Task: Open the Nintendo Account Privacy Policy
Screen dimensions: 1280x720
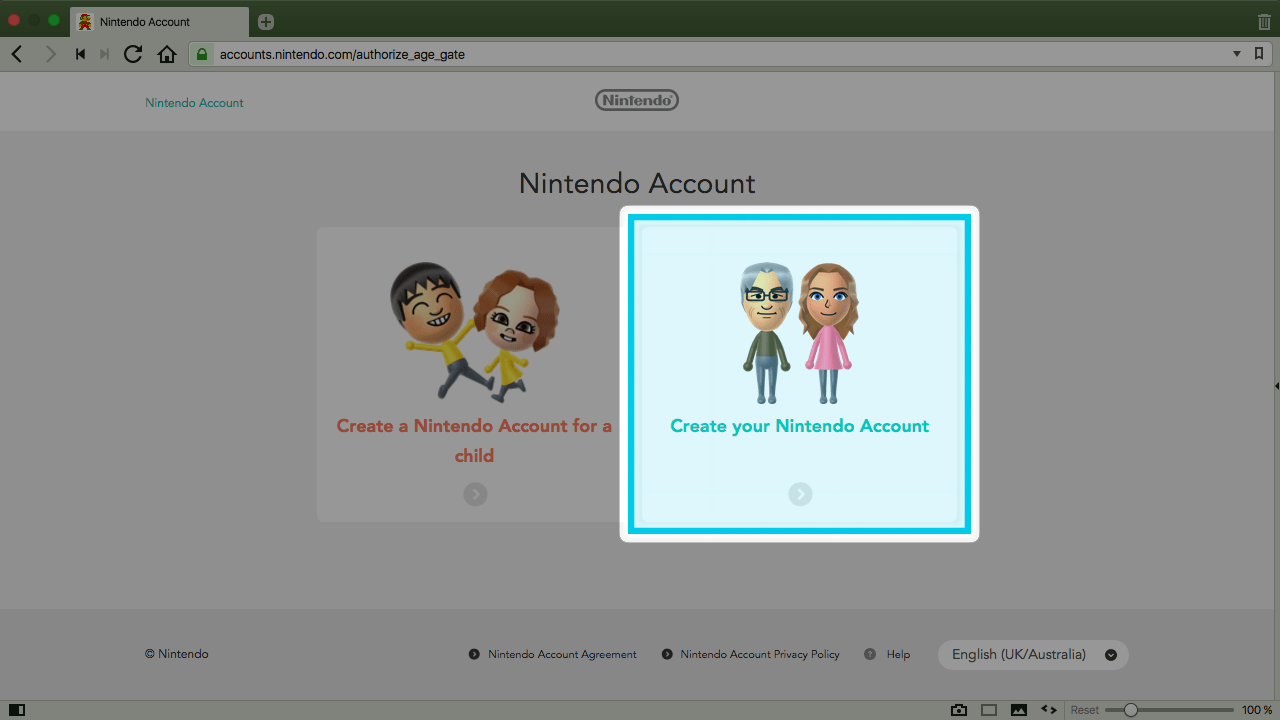Action: click(760, 654)
